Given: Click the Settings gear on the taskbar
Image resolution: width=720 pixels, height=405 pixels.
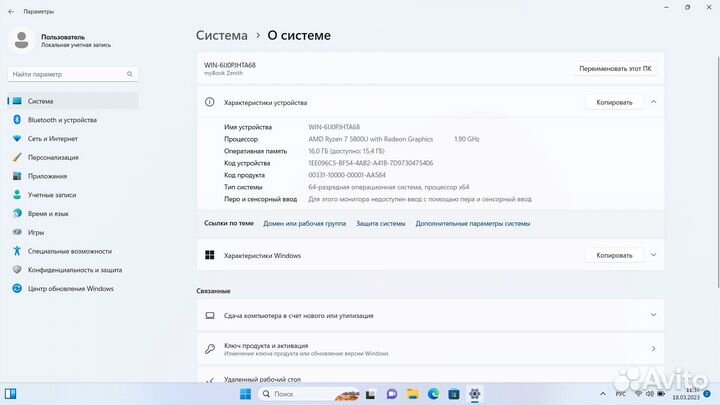Looking at the screenshot, I should click(x=474, y=394).
